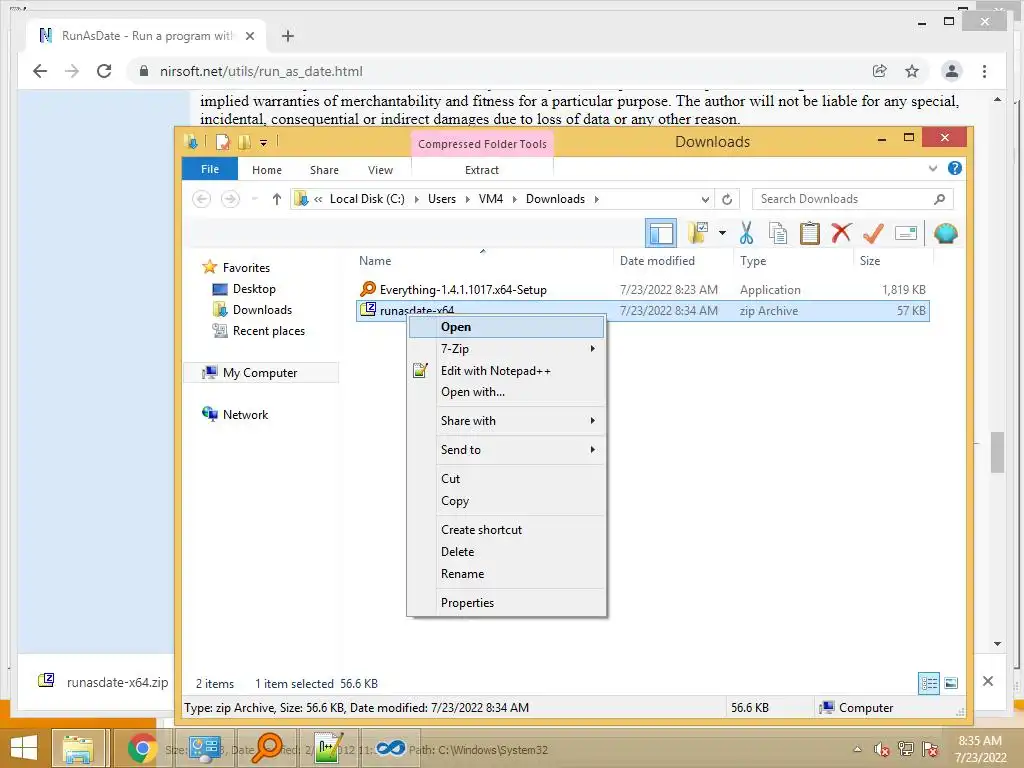Click the red X Delete icon

click(x=841, y=232)
